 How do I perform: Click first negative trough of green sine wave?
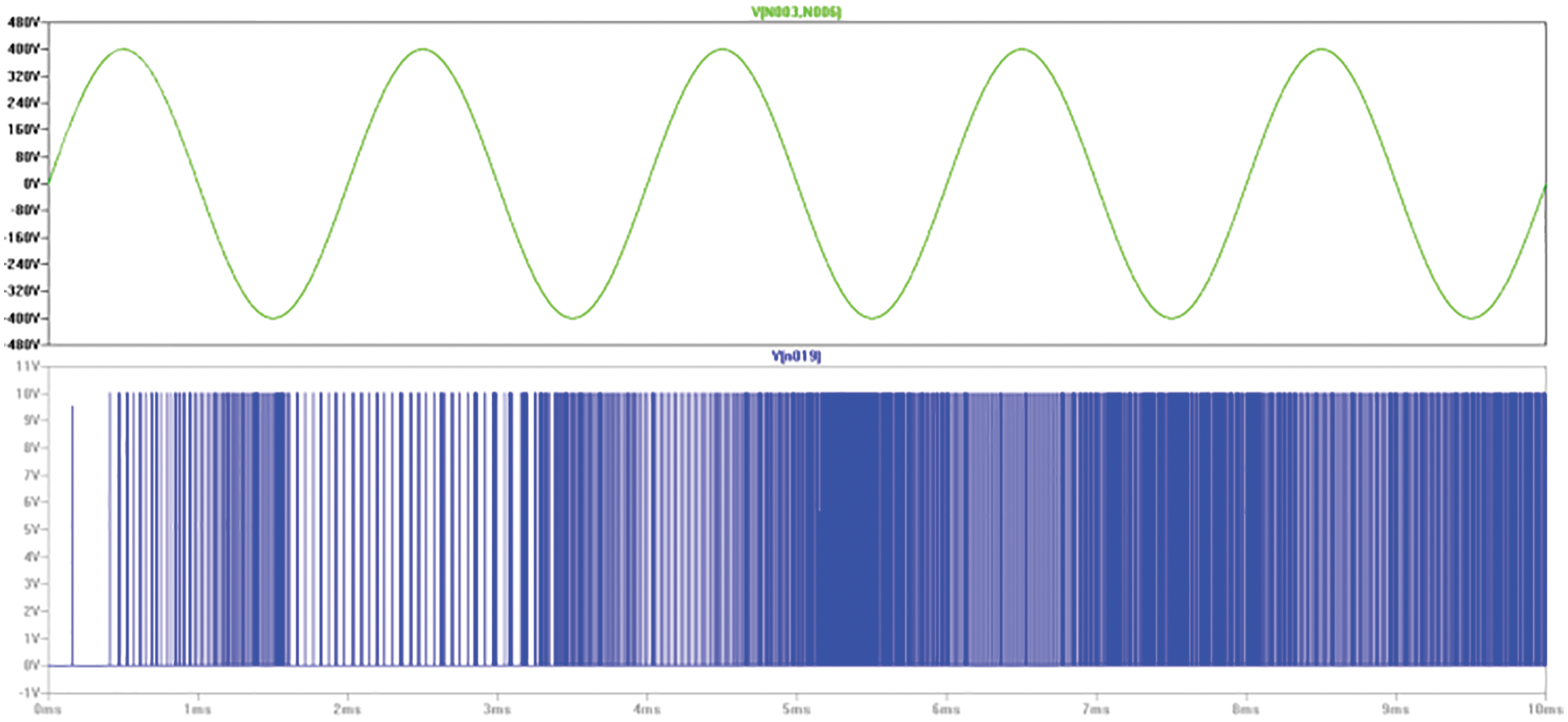(273, 317)
